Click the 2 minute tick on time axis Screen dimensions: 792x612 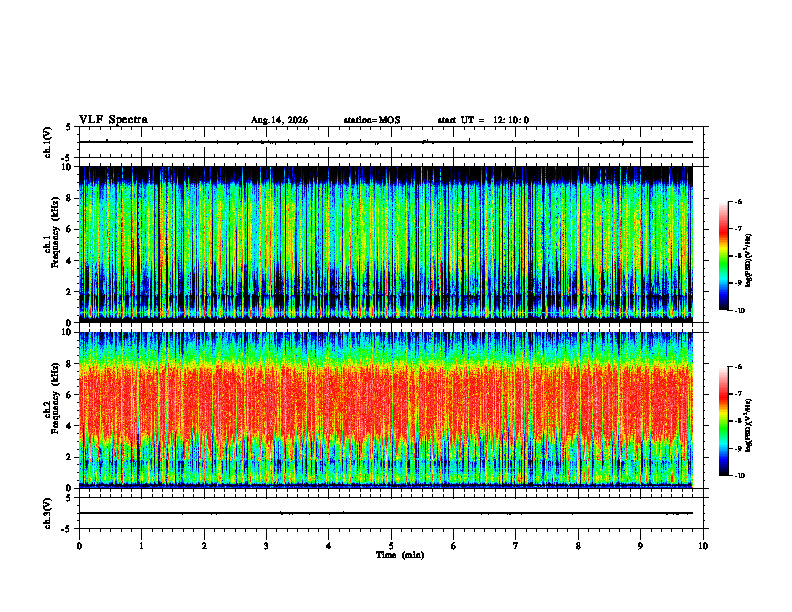coord(204,546)
